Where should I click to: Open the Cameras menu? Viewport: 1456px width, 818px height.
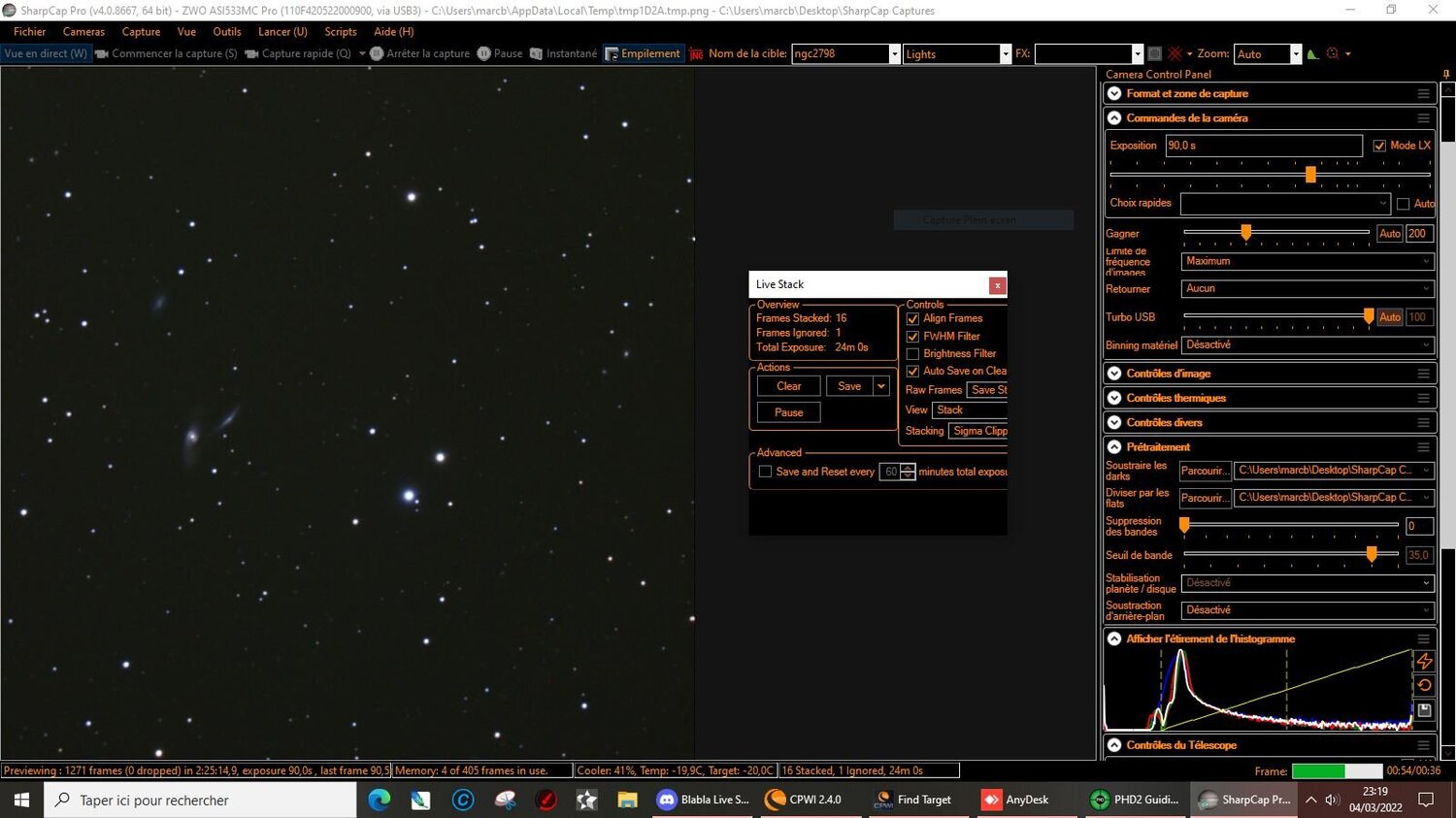pos(83,31)
